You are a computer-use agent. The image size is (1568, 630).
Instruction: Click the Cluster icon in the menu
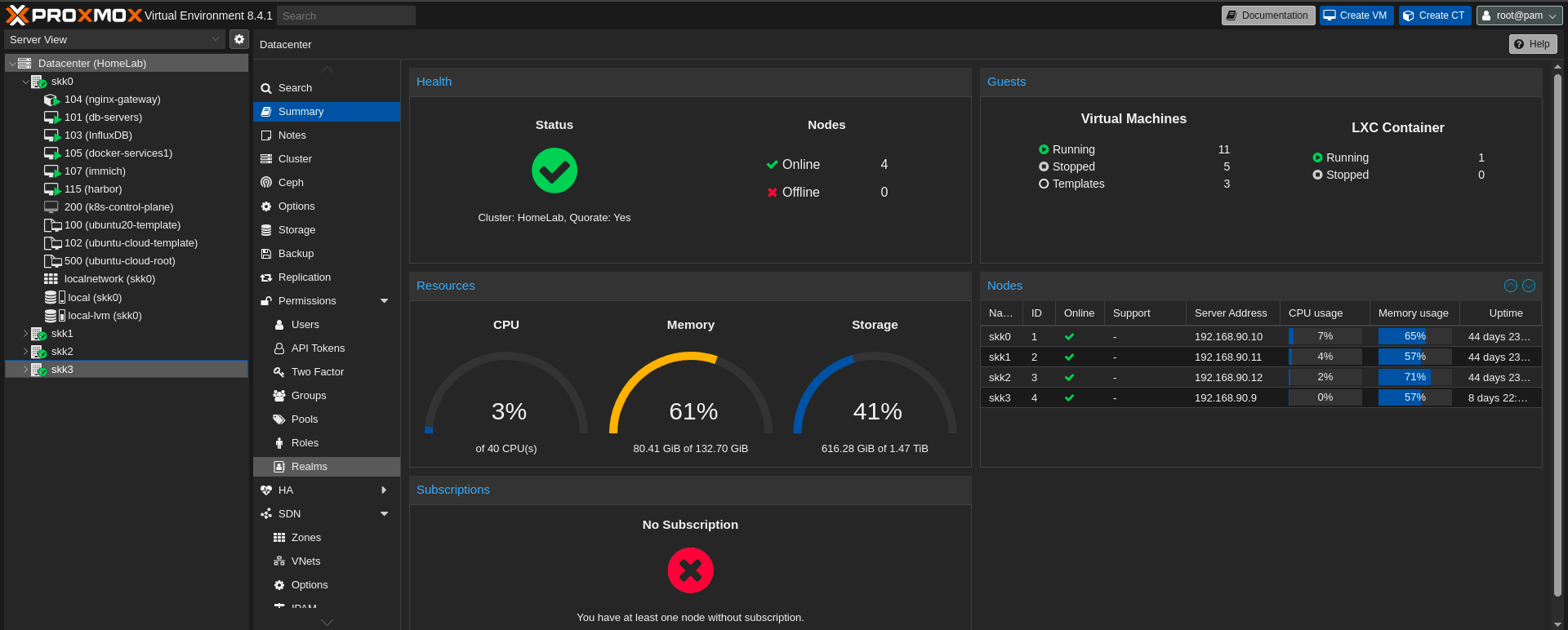tap(266, 159)
